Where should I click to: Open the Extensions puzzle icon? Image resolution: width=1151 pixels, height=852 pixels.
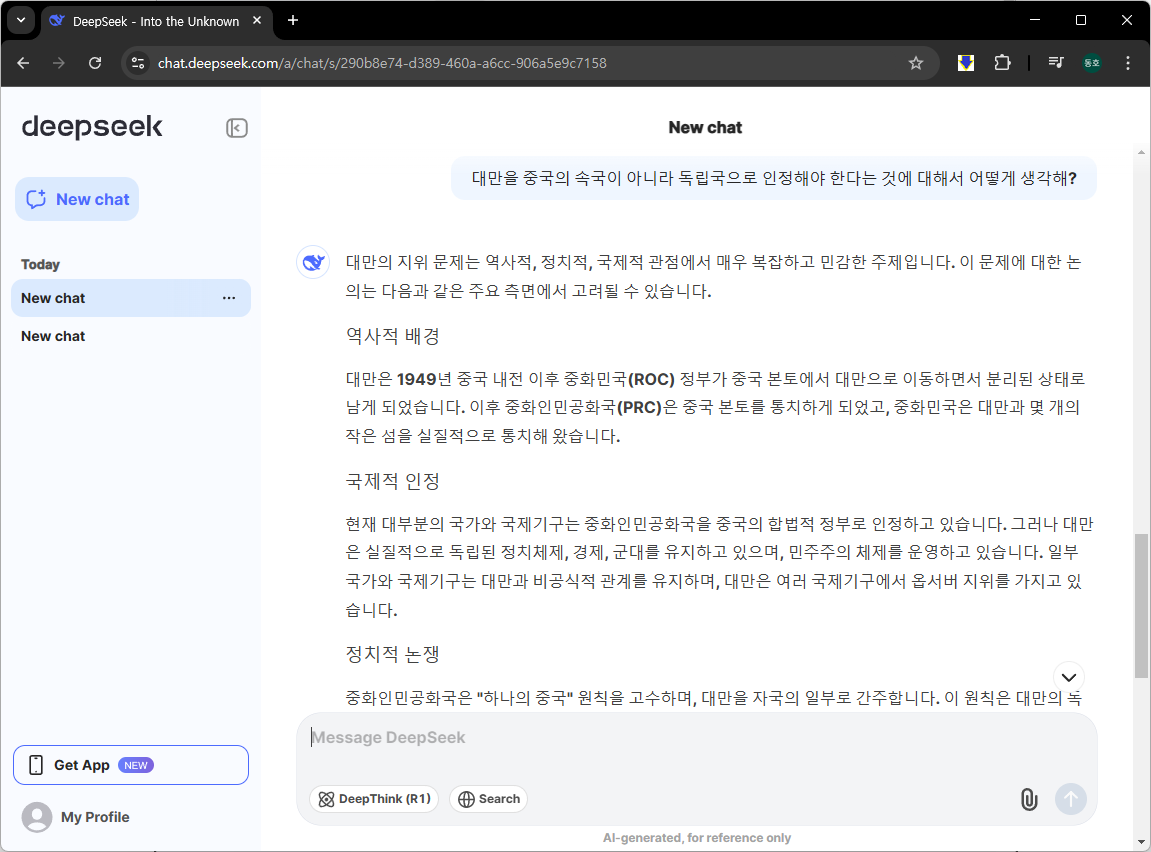point(1002,63)
